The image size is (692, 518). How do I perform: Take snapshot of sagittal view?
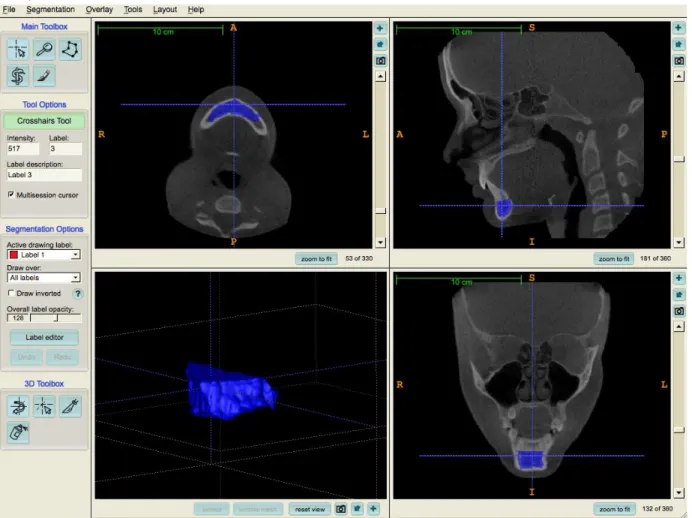click(x=679, y=60)
